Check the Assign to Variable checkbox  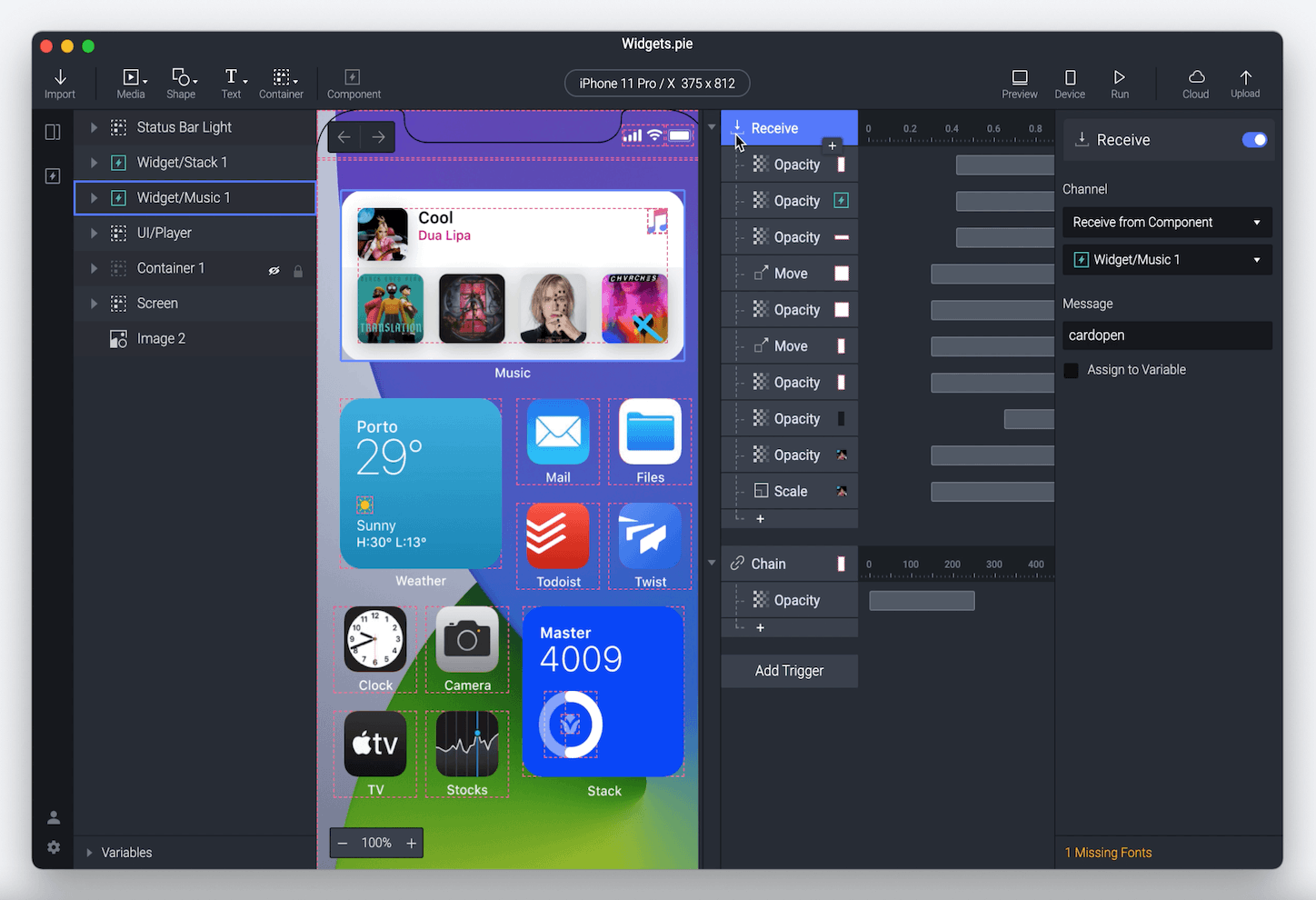pyautogui.click(x=1072, y=370)
